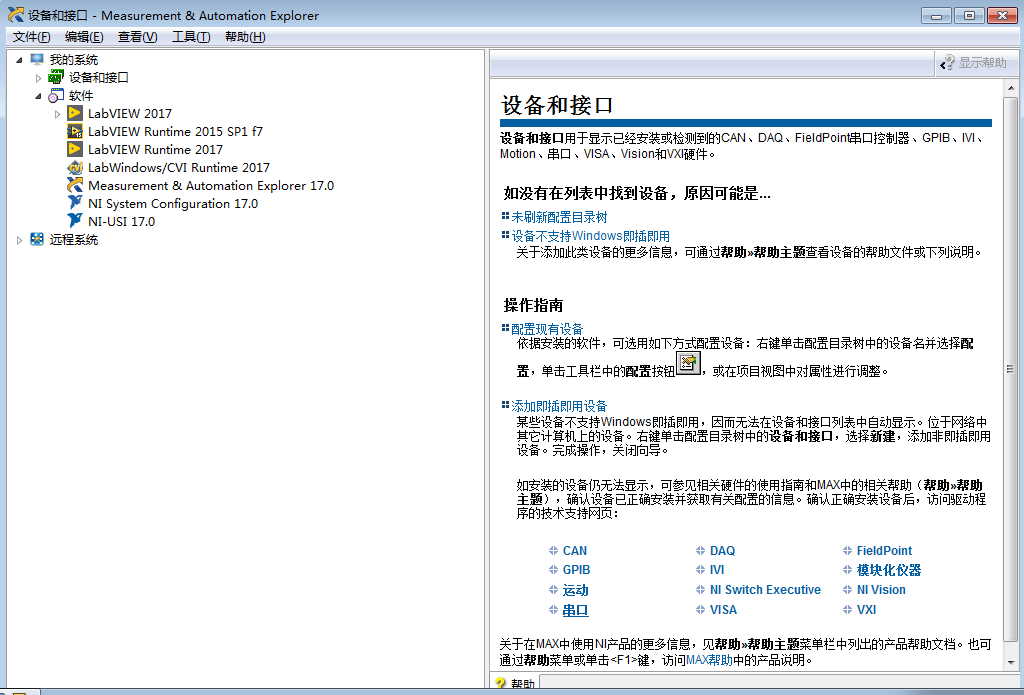Minimize the Measurement & Automation Explorer window
The height and width of the screenshot is (695, 1024).
pyautogui.click(x=936, y=15)
